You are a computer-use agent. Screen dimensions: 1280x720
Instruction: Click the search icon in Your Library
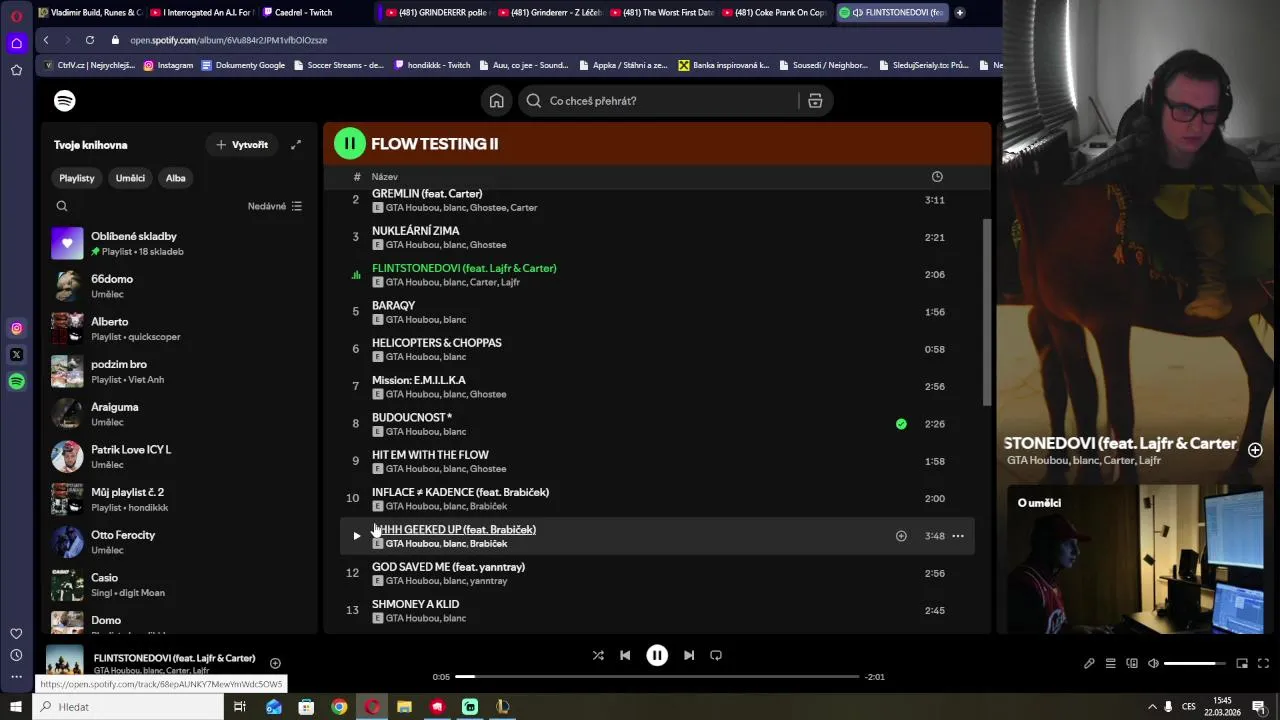click(x=62, y=206)
